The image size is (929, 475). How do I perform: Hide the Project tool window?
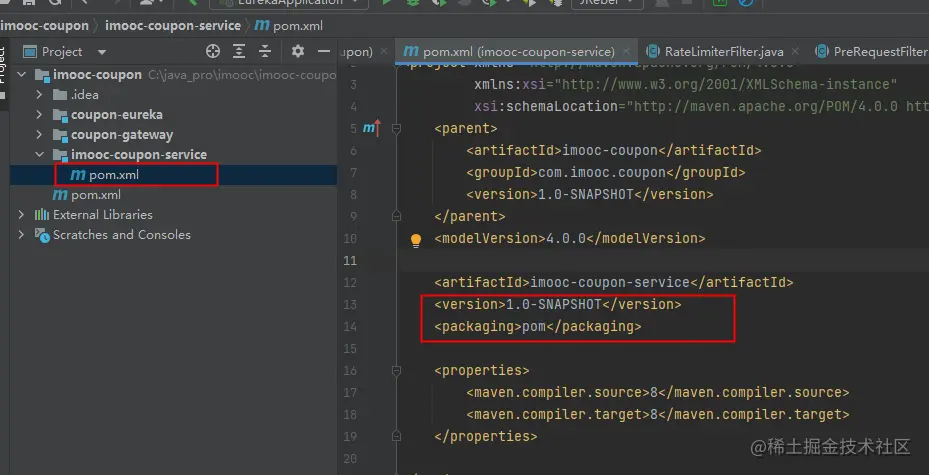click(x=323, y=52)
